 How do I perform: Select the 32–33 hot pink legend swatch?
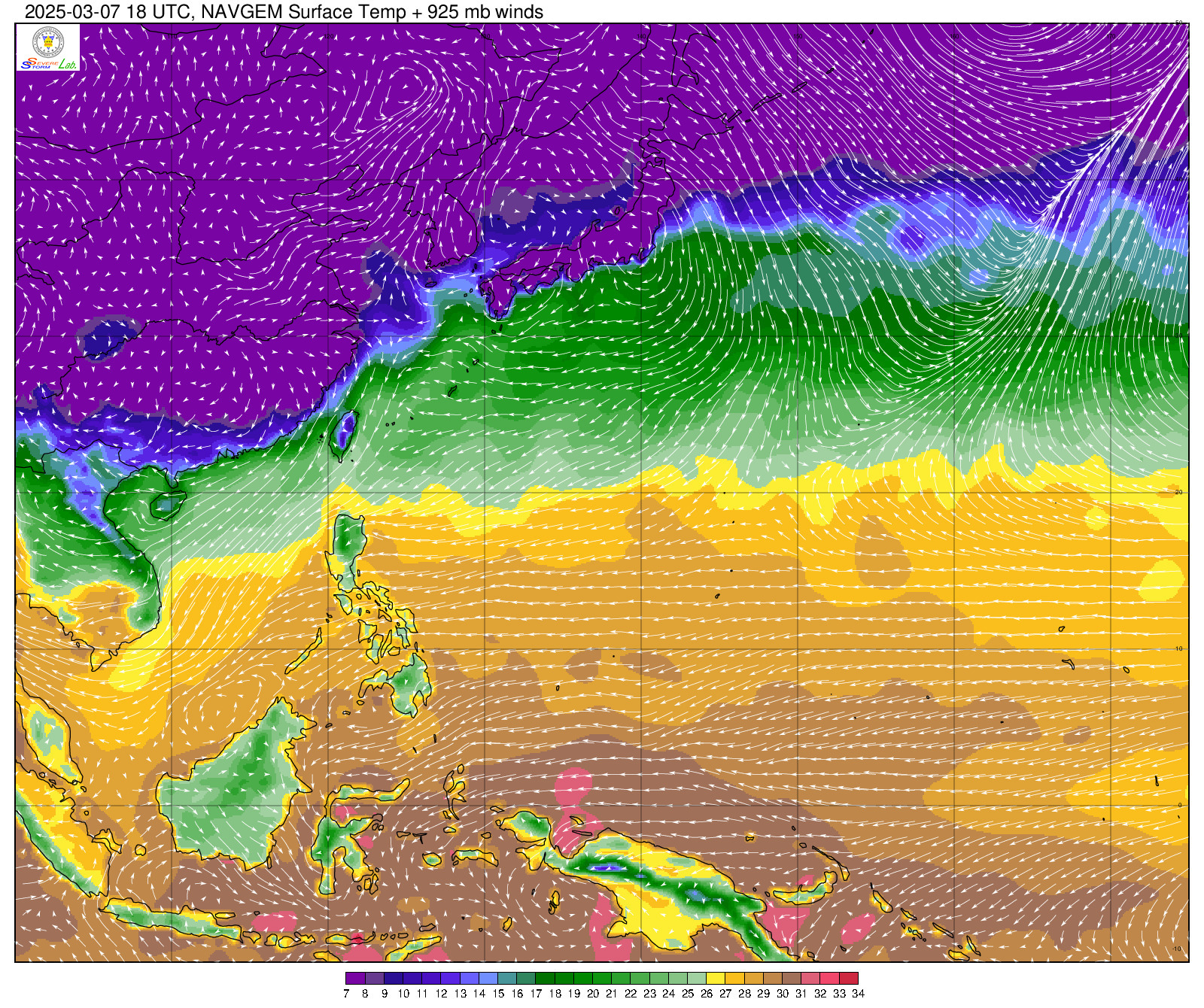point(829,979)
